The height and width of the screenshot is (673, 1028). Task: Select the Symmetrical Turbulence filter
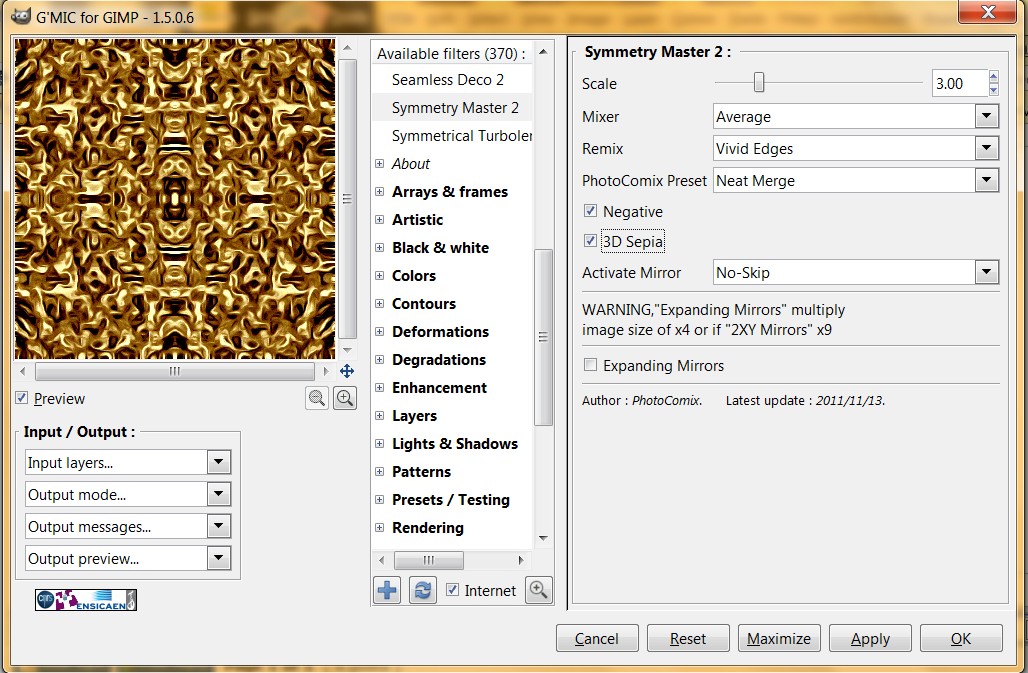(x=462, y=136)
